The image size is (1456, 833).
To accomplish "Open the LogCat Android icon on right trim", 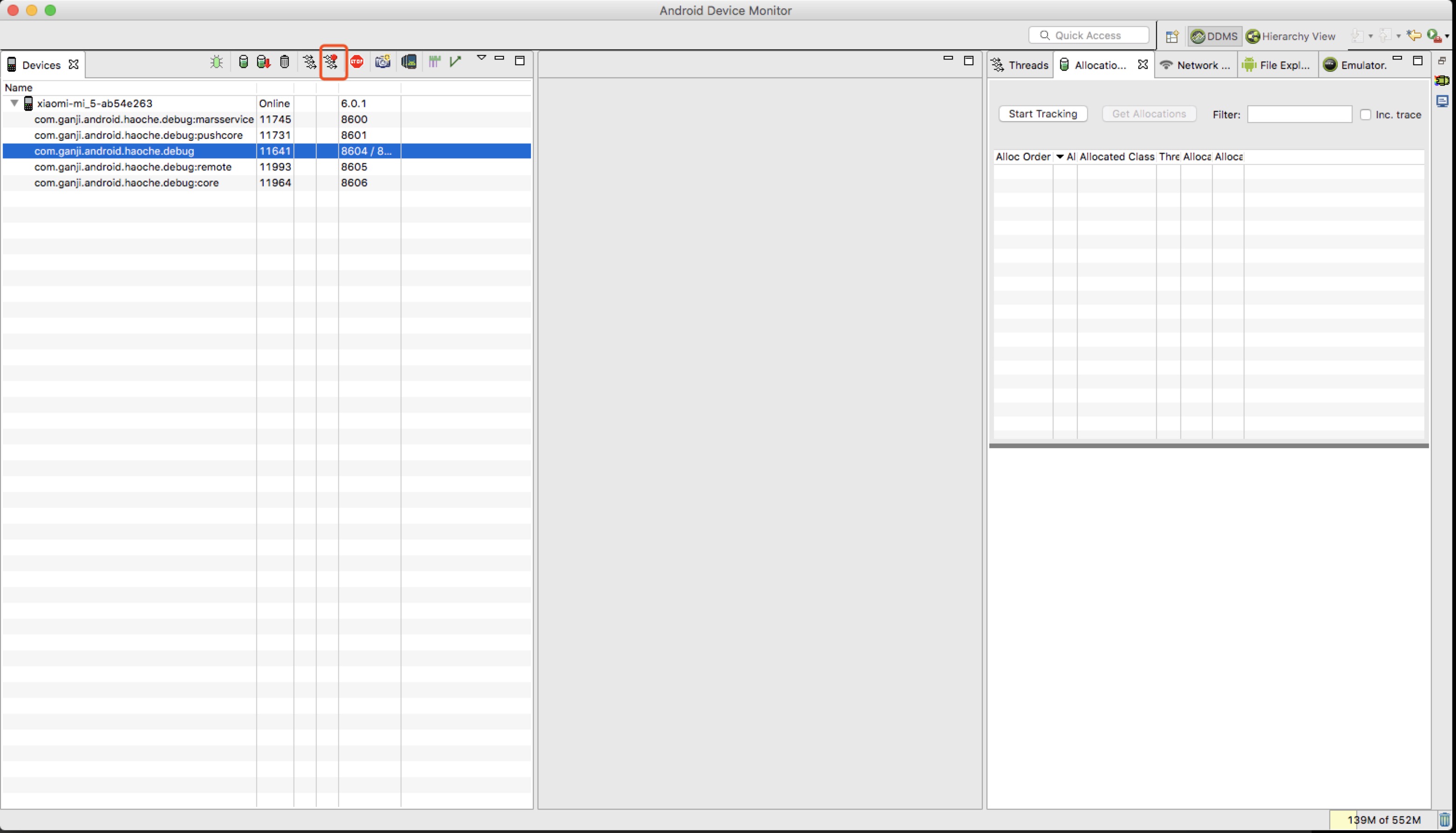I will (1442, 81).
